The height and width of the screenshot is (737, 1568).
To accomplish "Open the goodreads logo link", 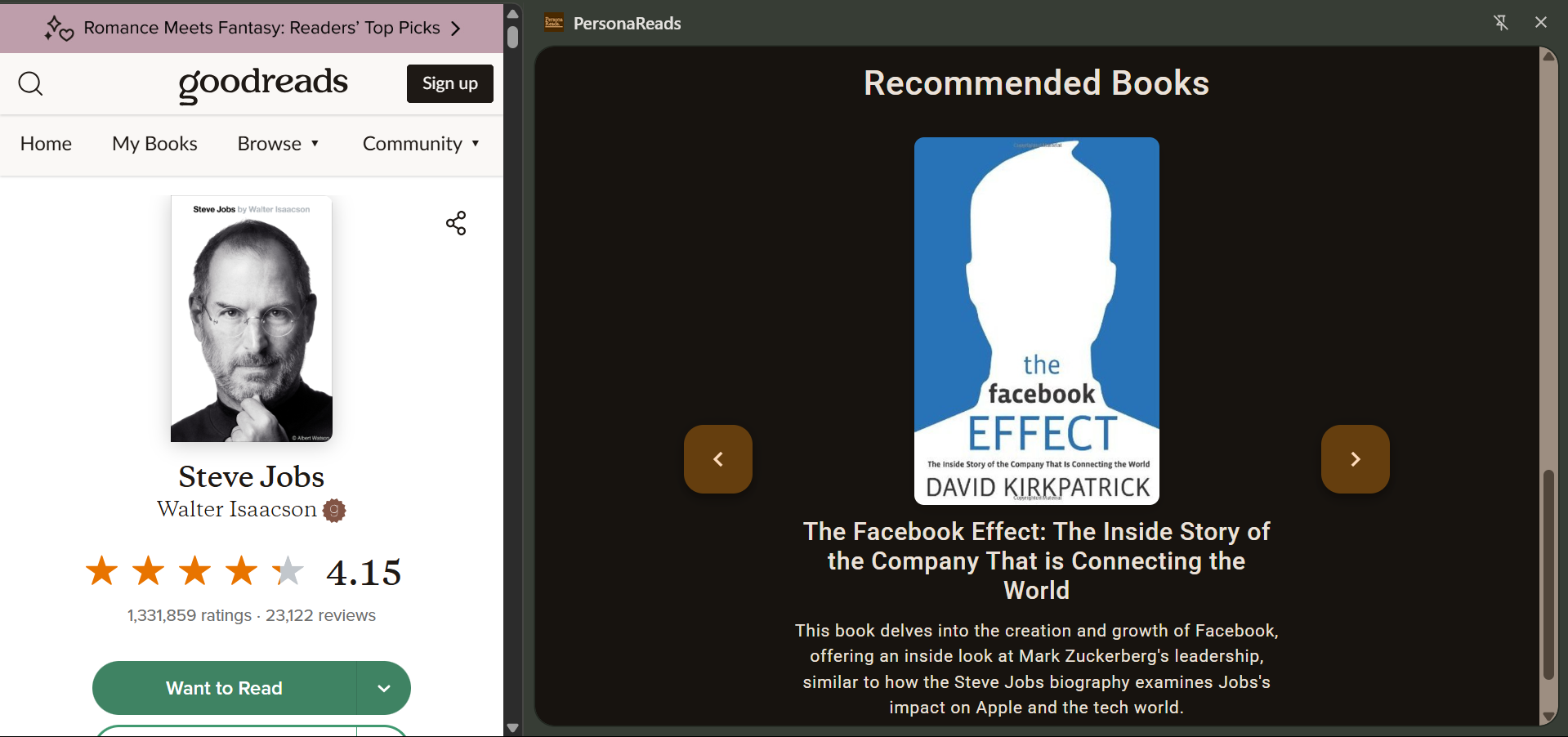I will (x=263, y=84).
